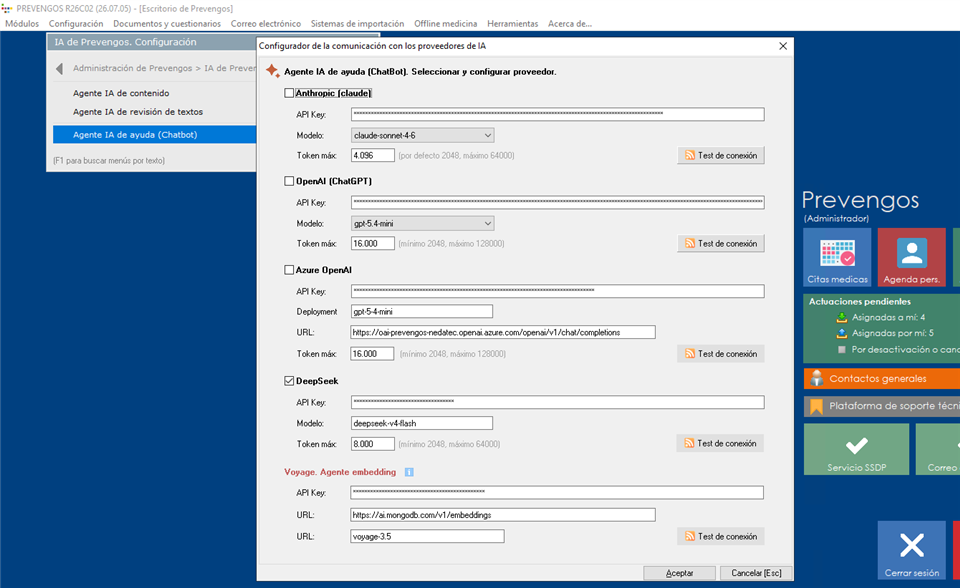This screenshot has width=960, height=588.
Task: Click the Prevengos app icon in title bar
Action: pyautogui.click(x=7, y=9)
